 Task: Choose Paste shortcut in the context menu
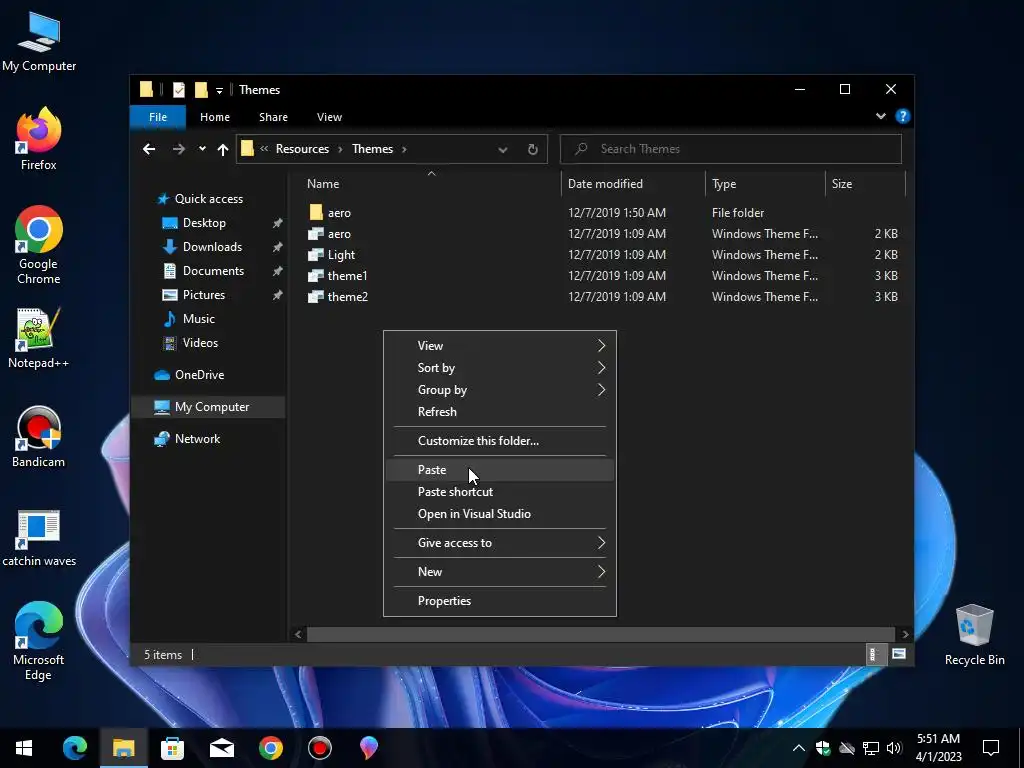[x=500, y=492]
